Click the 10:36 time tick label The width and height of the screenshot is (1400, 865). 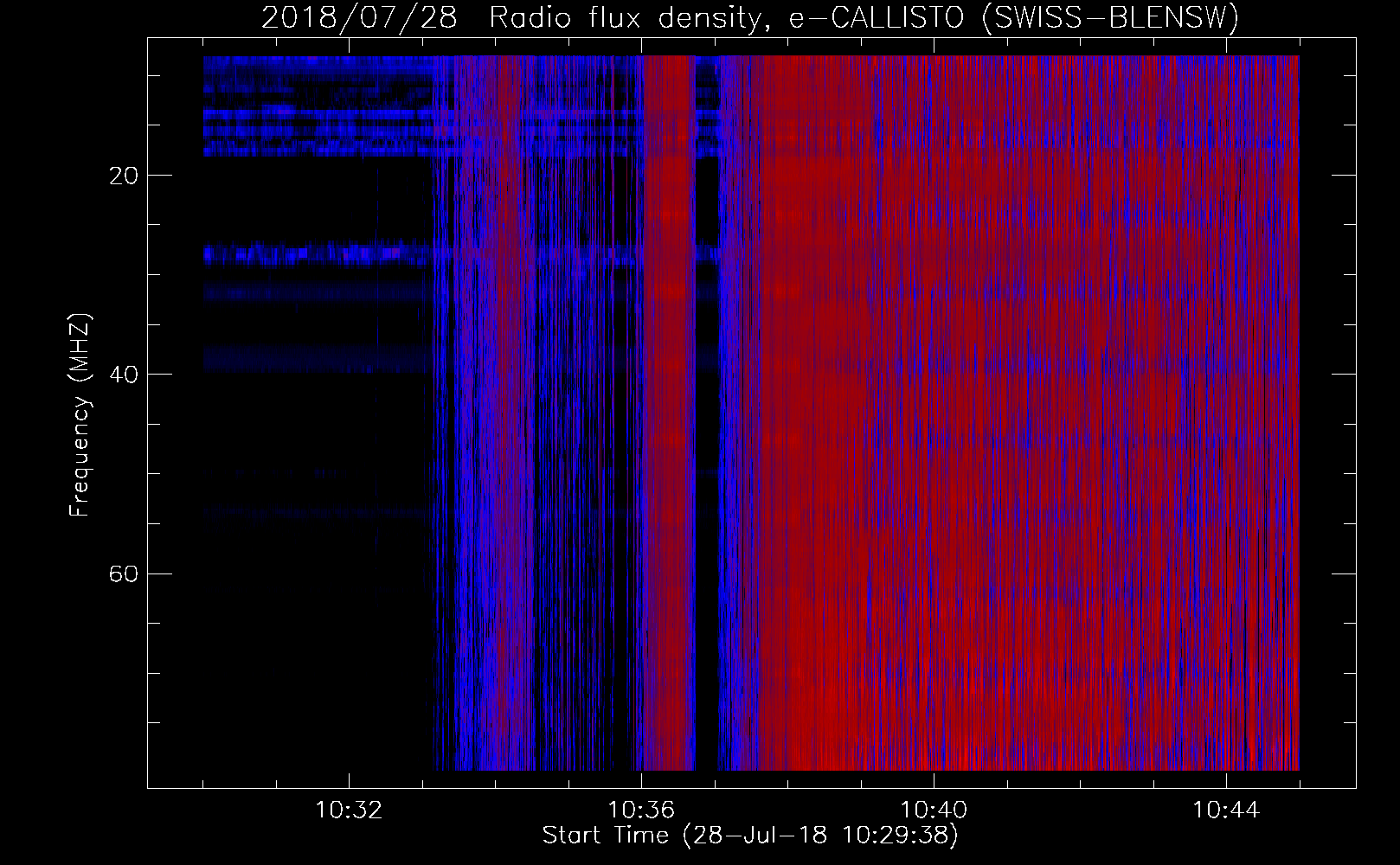pos(641,811)
